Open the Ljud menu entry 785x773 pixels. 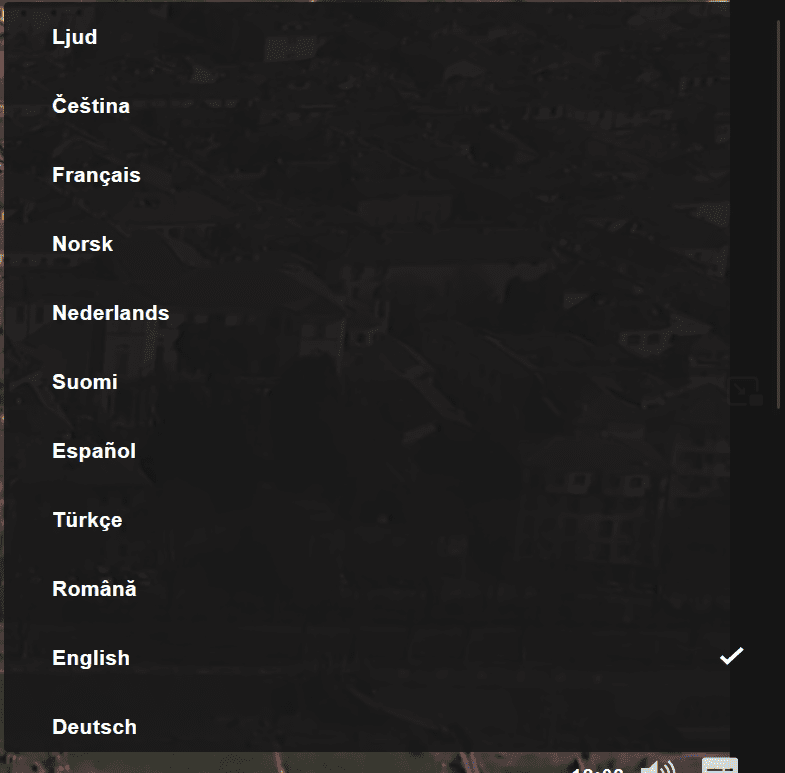point(75,37)
